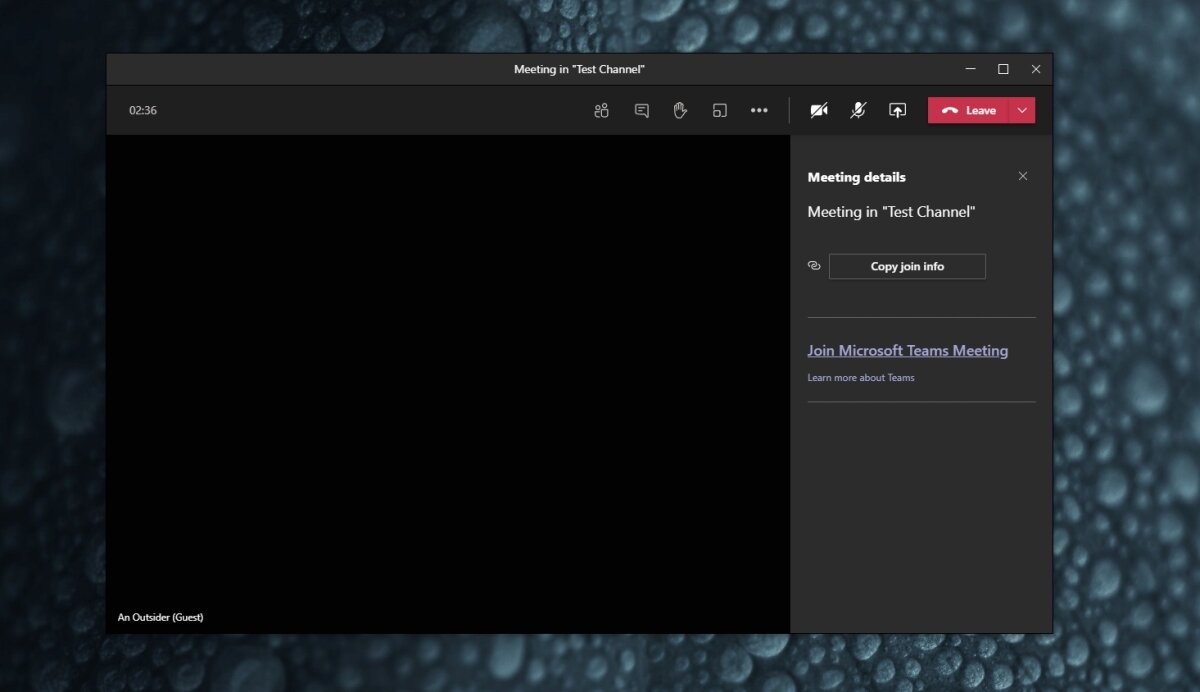This screenshot has width=1200, height=692.
Task: Close the Meeting details panel
Action: (x=1022, y=176)
